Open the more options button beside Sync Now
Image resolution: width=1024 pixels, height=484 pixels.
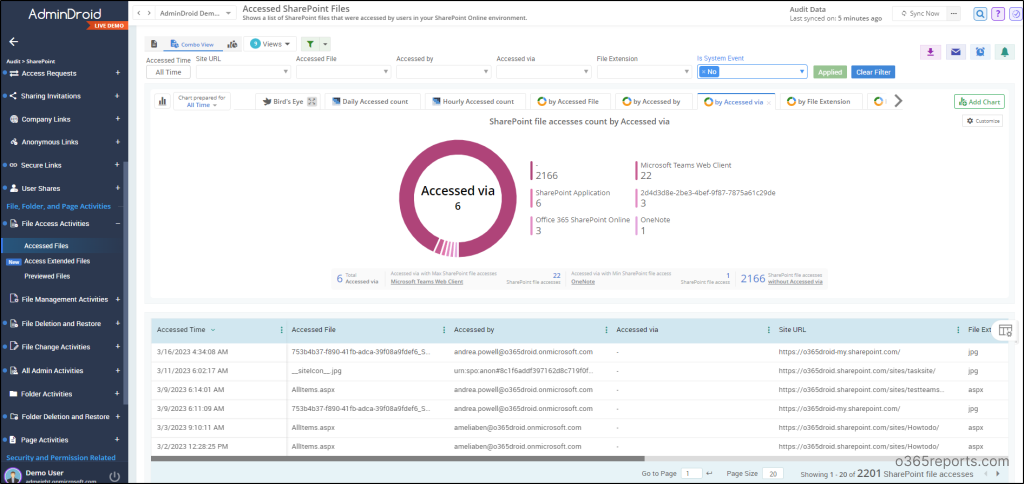pyautogui.click(x=955, y=13)
